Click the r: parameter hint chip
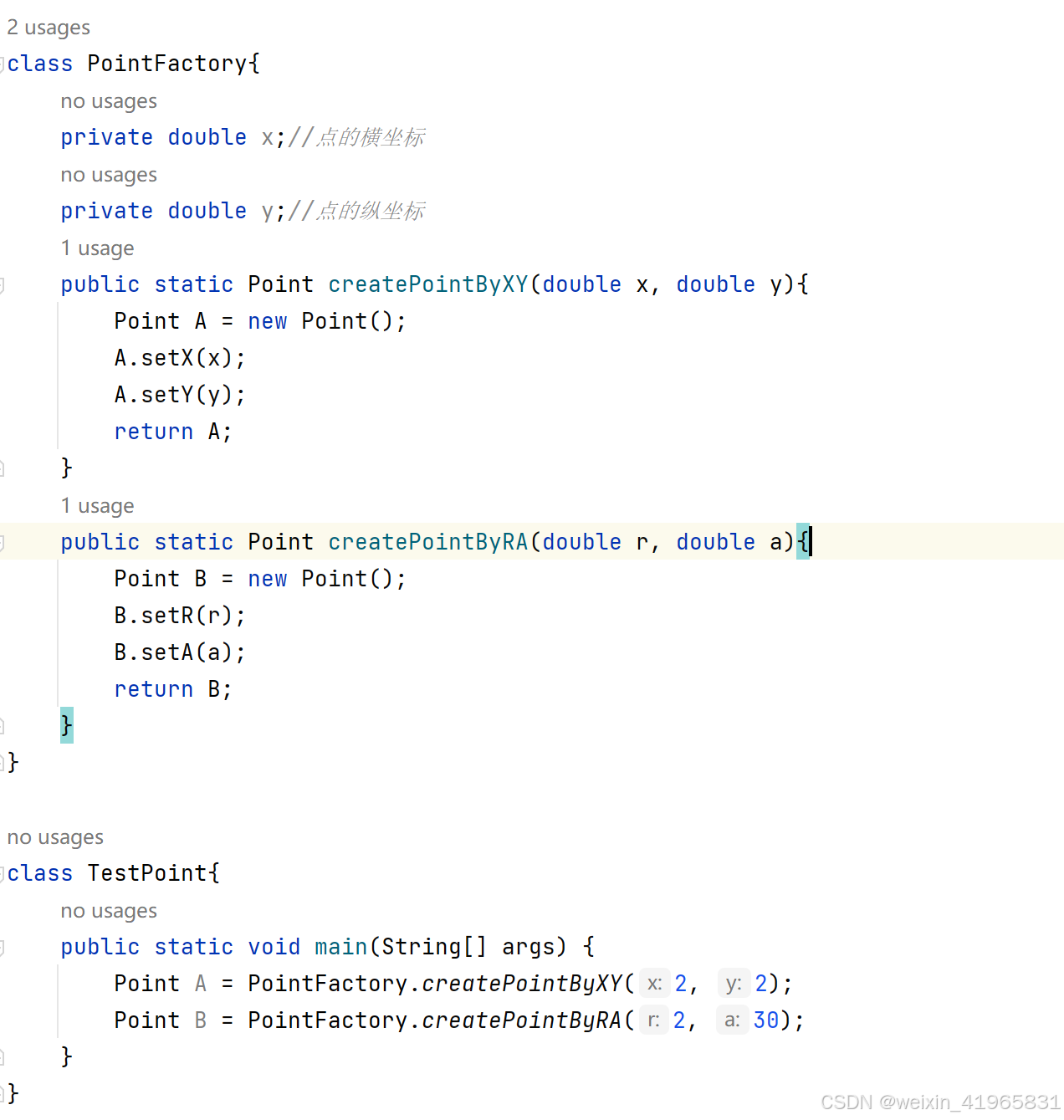The height and width of the screenshot is (1120, 1064). (x=653, y=1020)
